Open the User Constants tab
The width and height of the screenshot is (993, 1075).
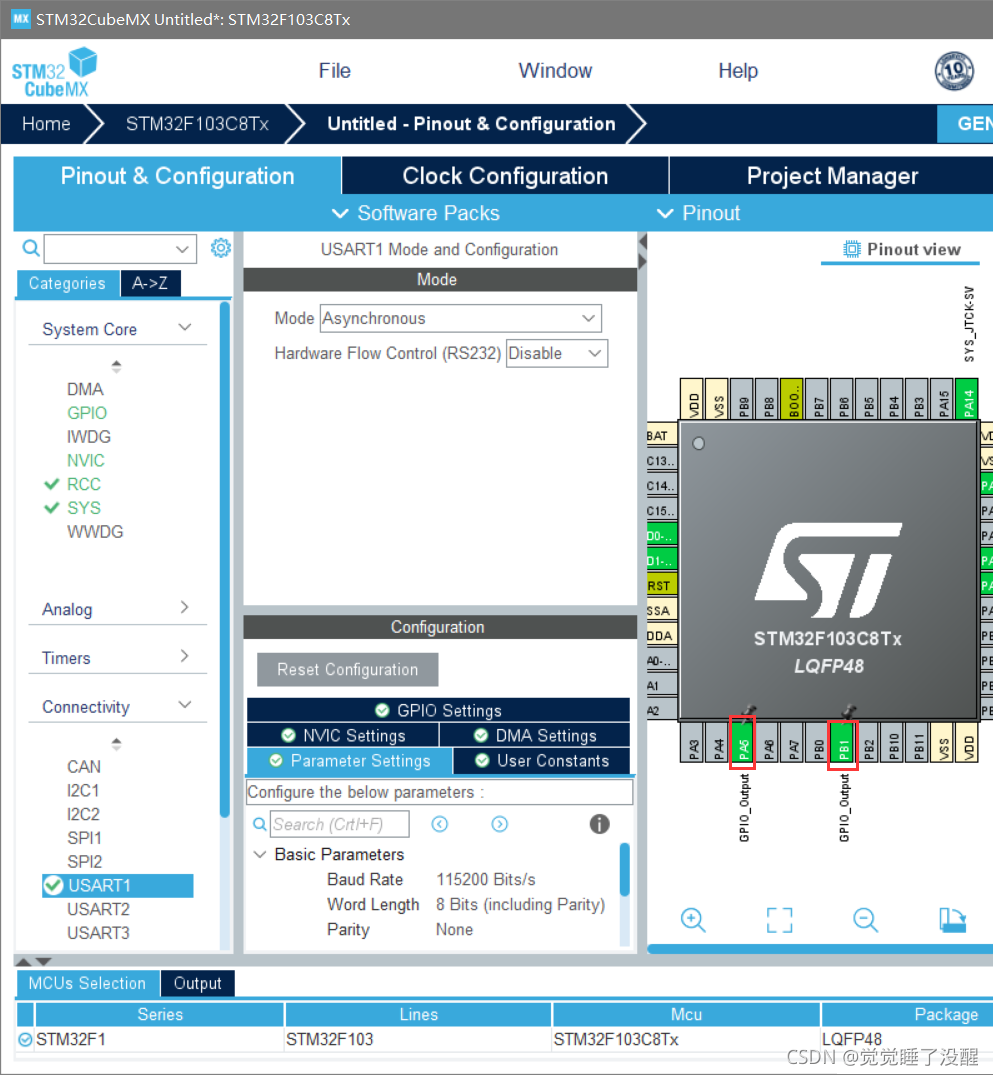click(x=541, y=760)
